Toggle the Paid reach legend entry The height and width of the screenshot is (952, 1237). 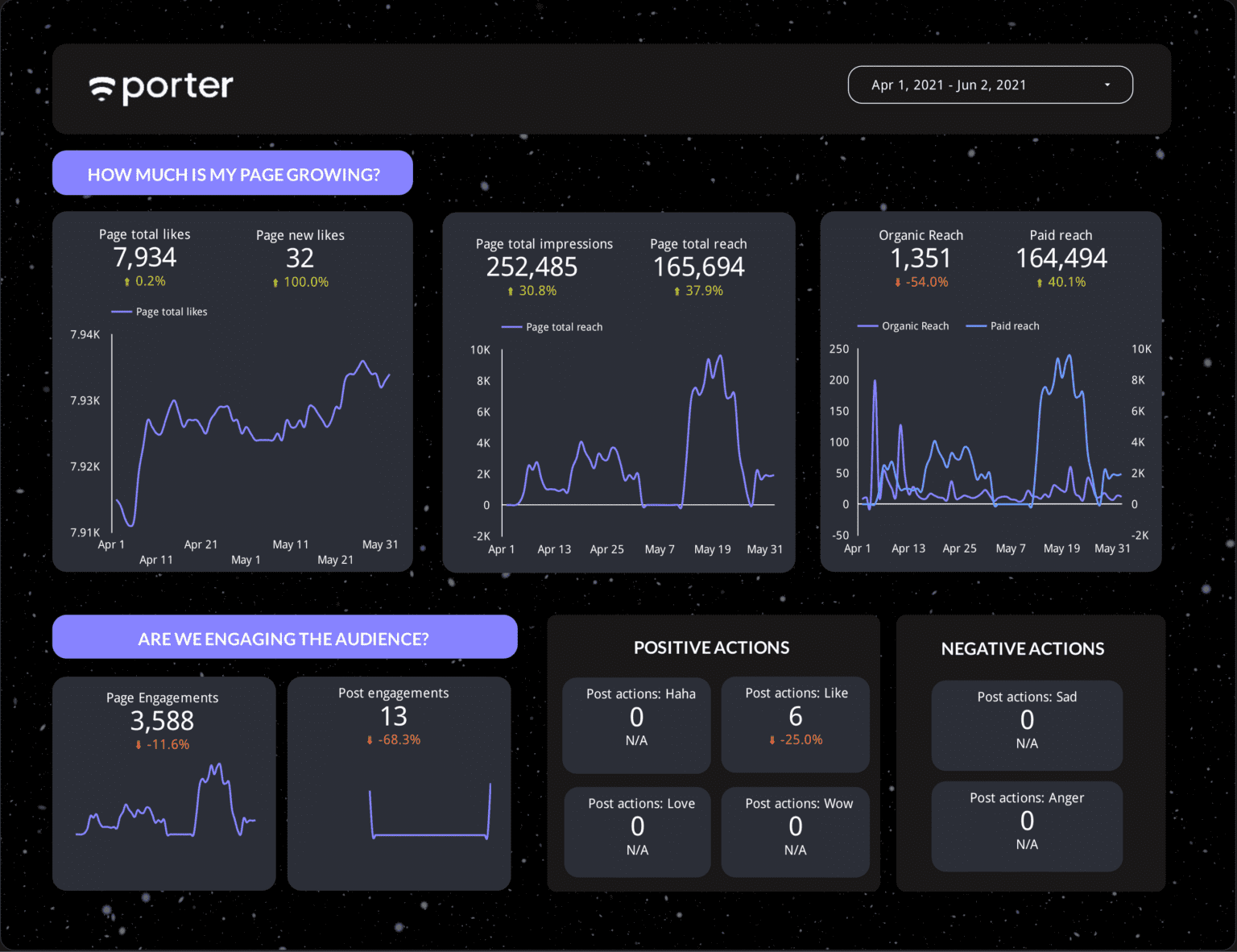(1003, 325)
